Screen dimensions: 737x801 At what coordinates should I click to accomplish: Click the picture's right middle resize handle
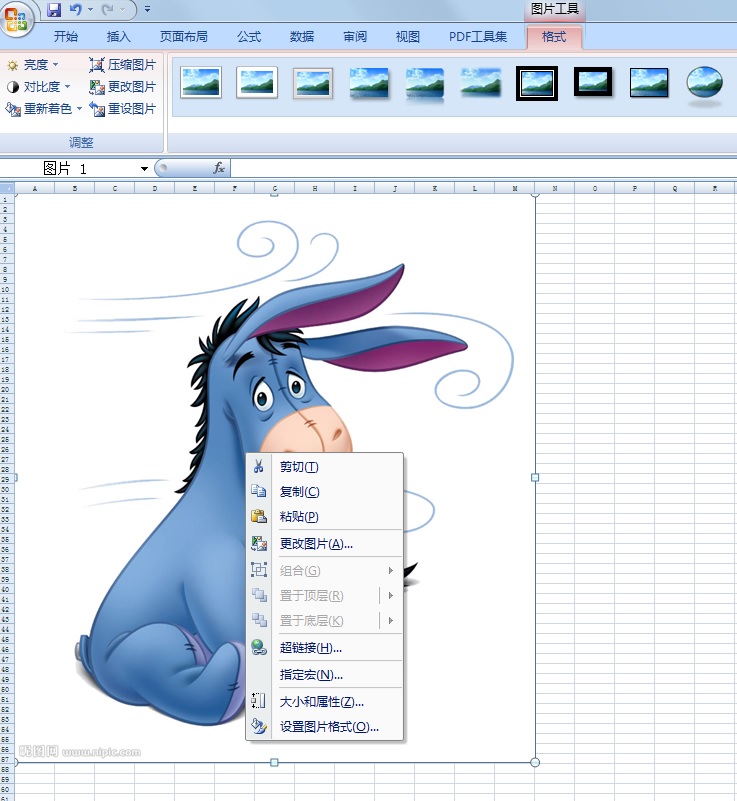pos(535,477)
